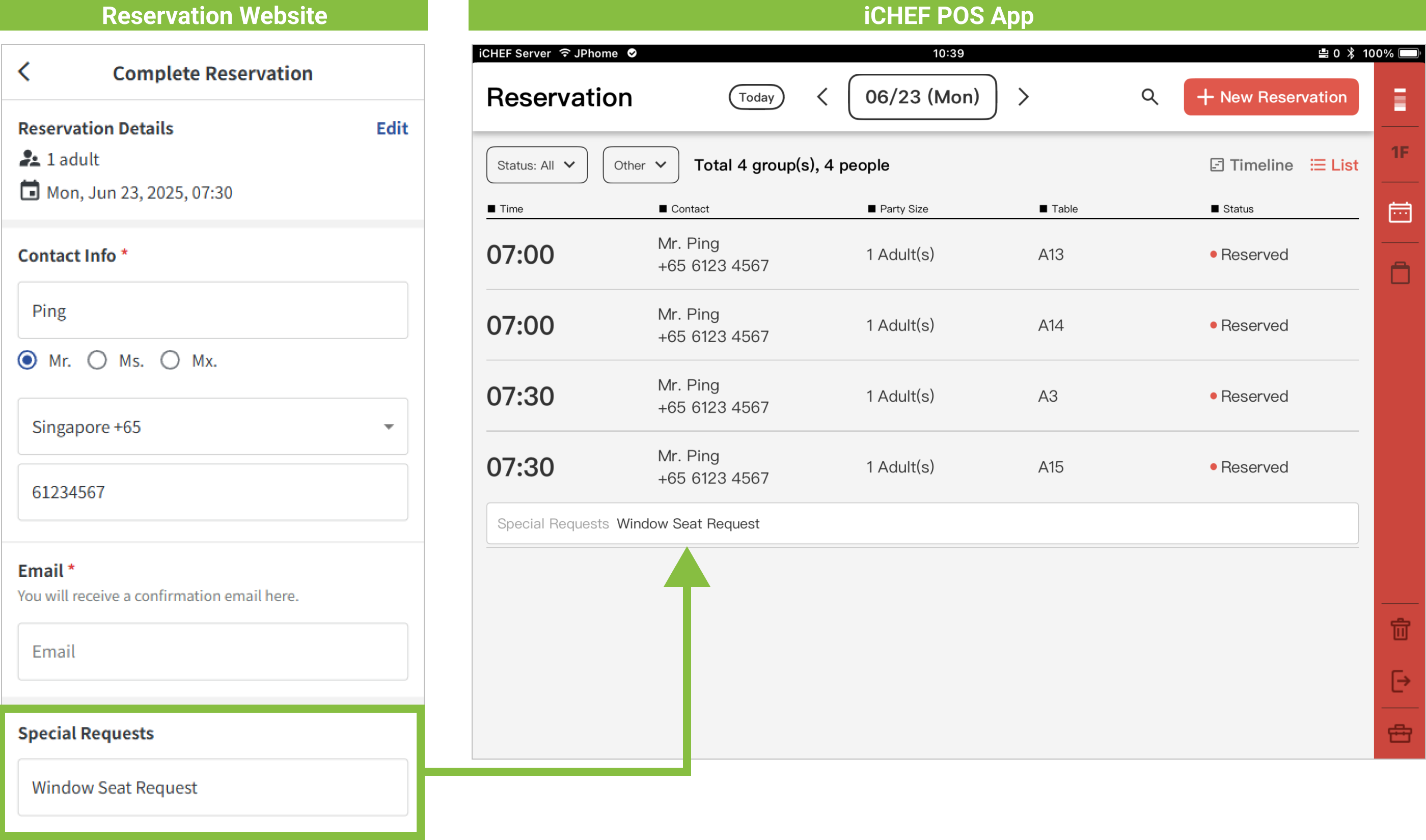The width and height of the screenshot is (1426, 840).
Task: Click the takeout bag icon in sidebar
Action: [1400, 273]
